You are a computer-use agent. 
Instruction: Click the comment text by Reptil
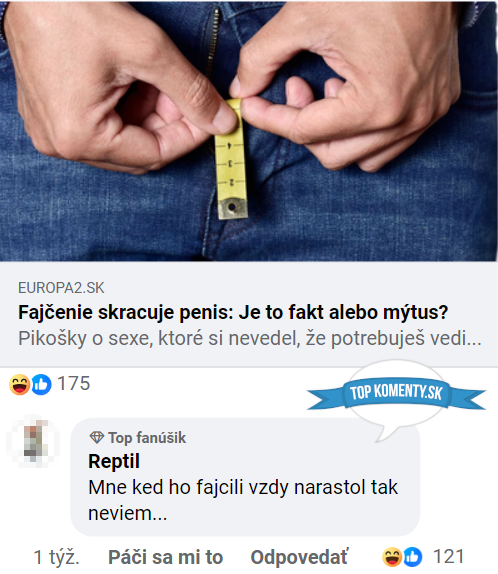pos(243,500)
